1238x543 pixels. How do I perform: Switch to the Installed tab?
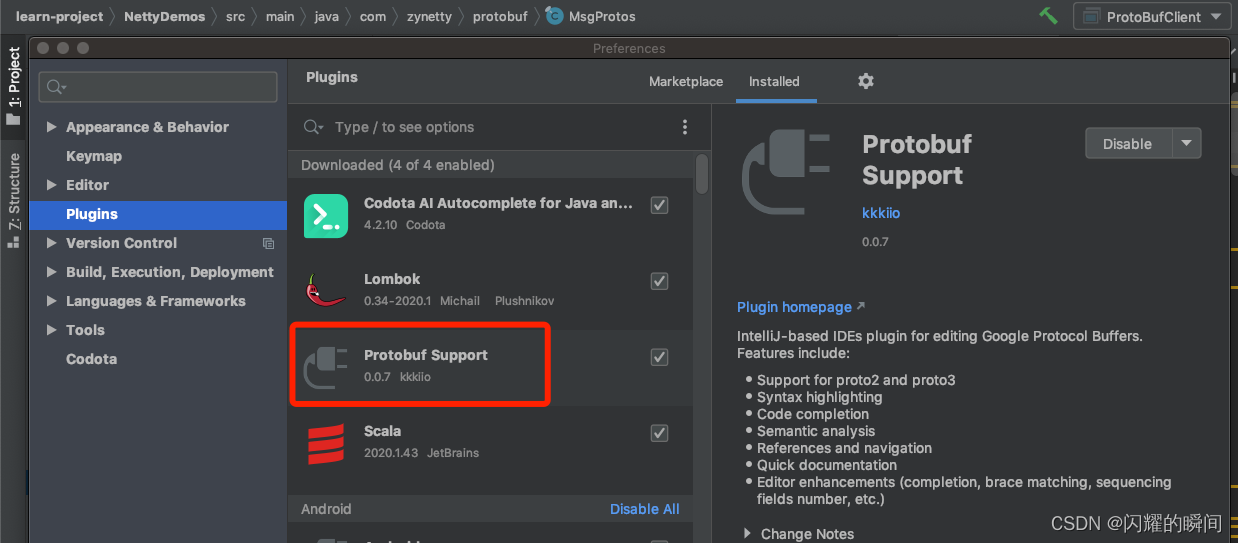(774, 82)
